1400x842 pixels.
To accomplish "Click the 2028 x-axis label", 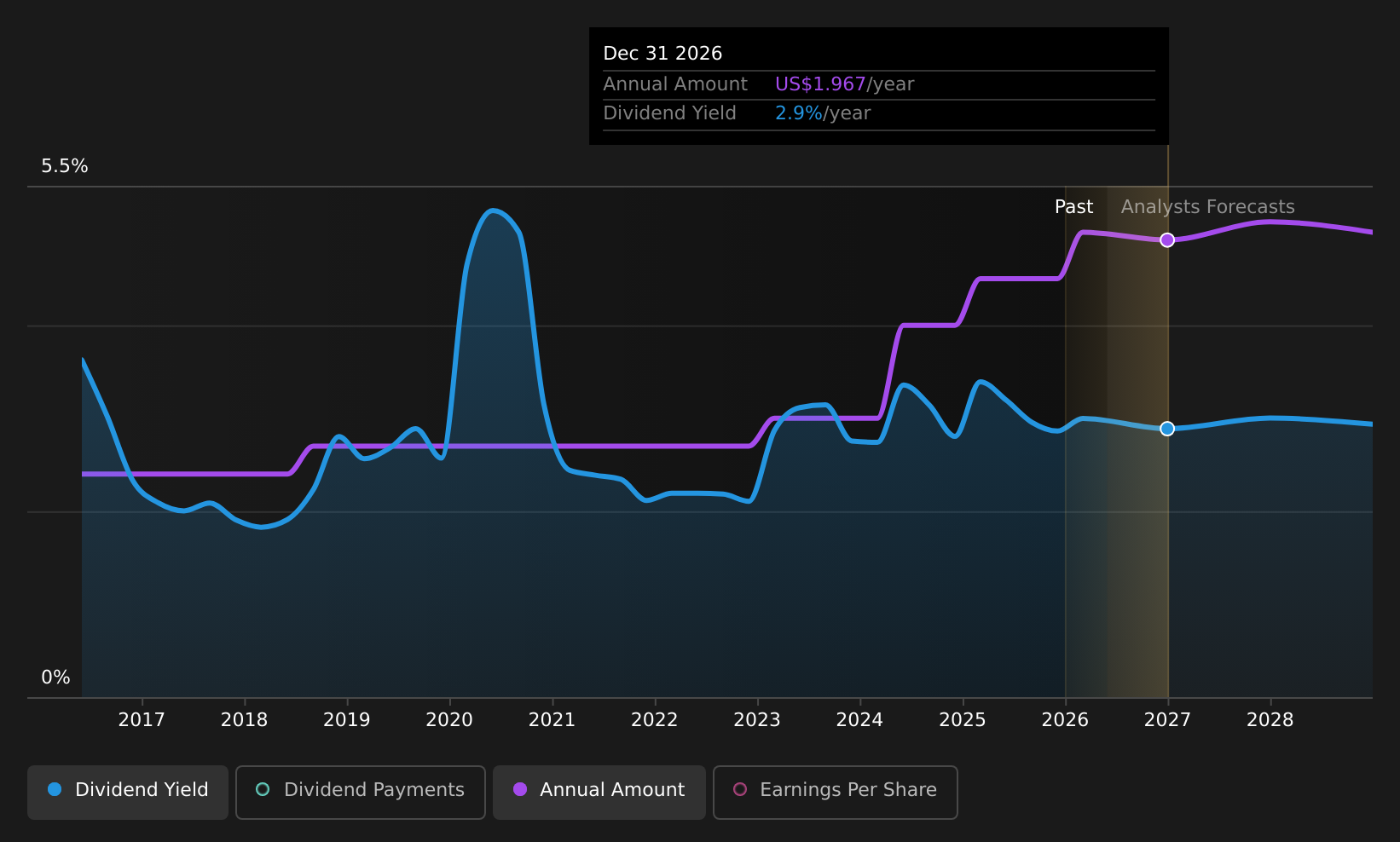I will click(x=1270, y=720).
